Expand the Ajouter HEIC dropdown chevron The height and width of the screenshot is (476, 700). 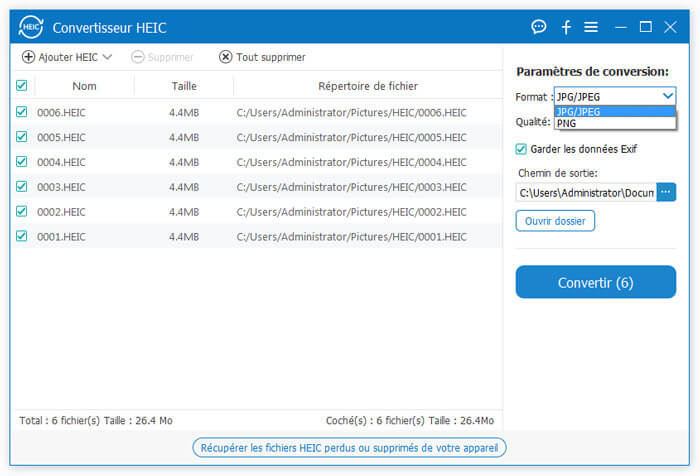click(x=107, y=58)
